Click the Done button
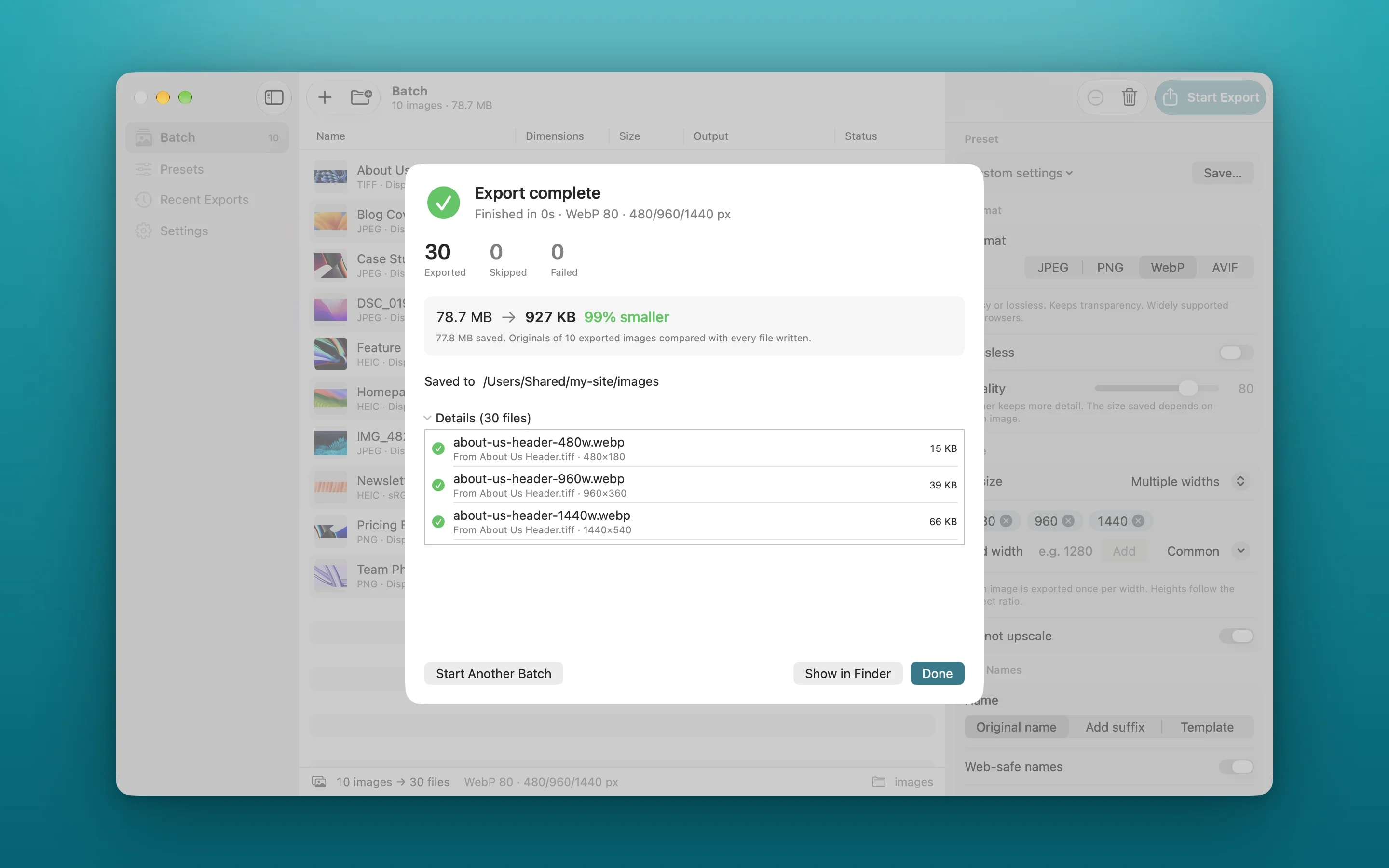The width and height of the screenshot is (1389, 868). point(937,673)
